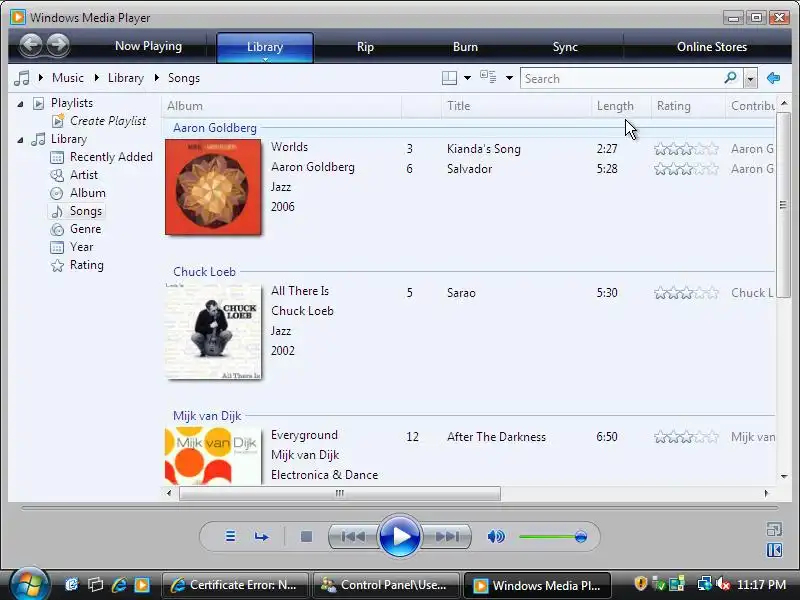The image size is (800, 600).
Task: Open the Windows Start button
Action: point(29,584)
